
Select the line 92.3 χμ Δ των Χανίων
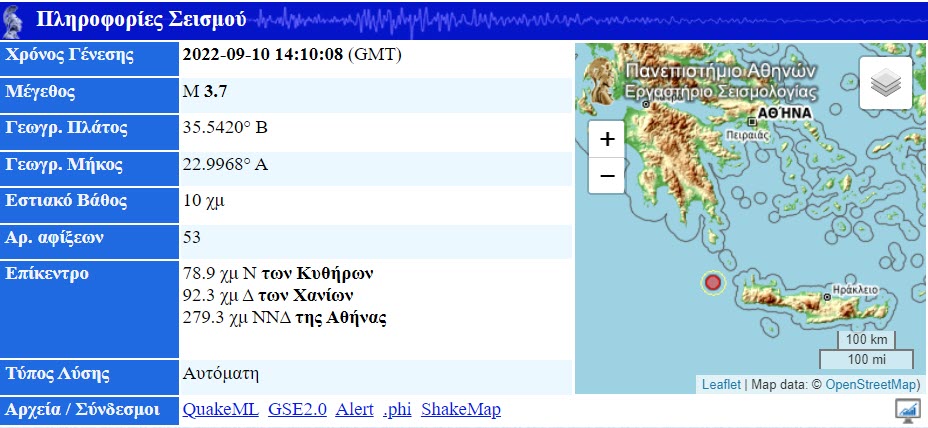268,295
